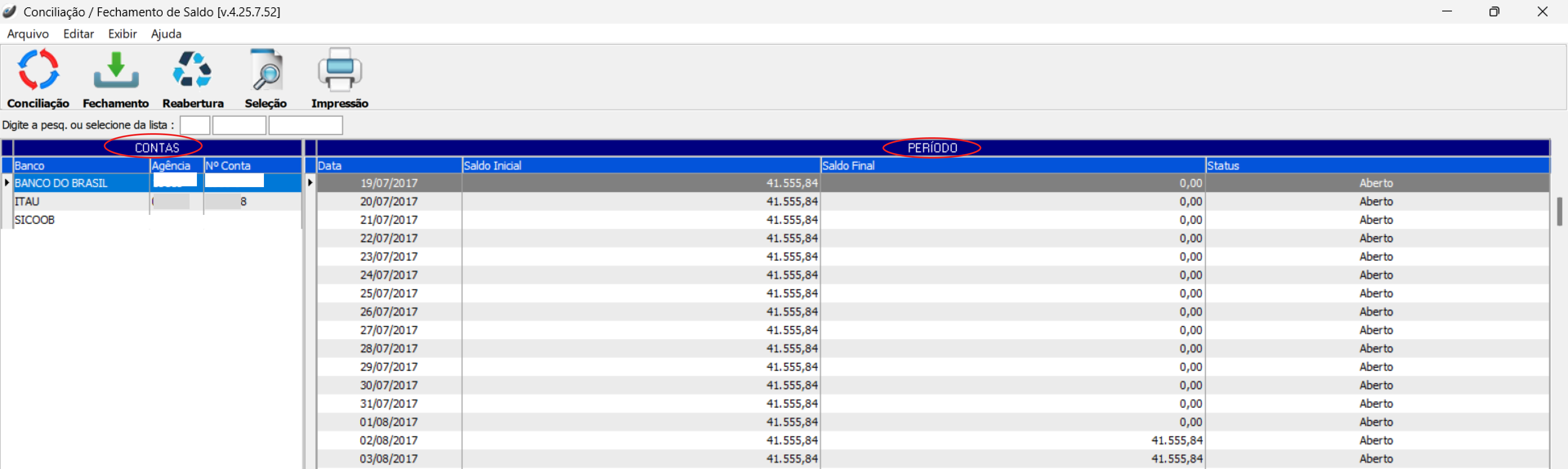The height and width of the screenshot is (469, 1568).
Task: Click the Fechamento download icon
Action: pos(116,70)
